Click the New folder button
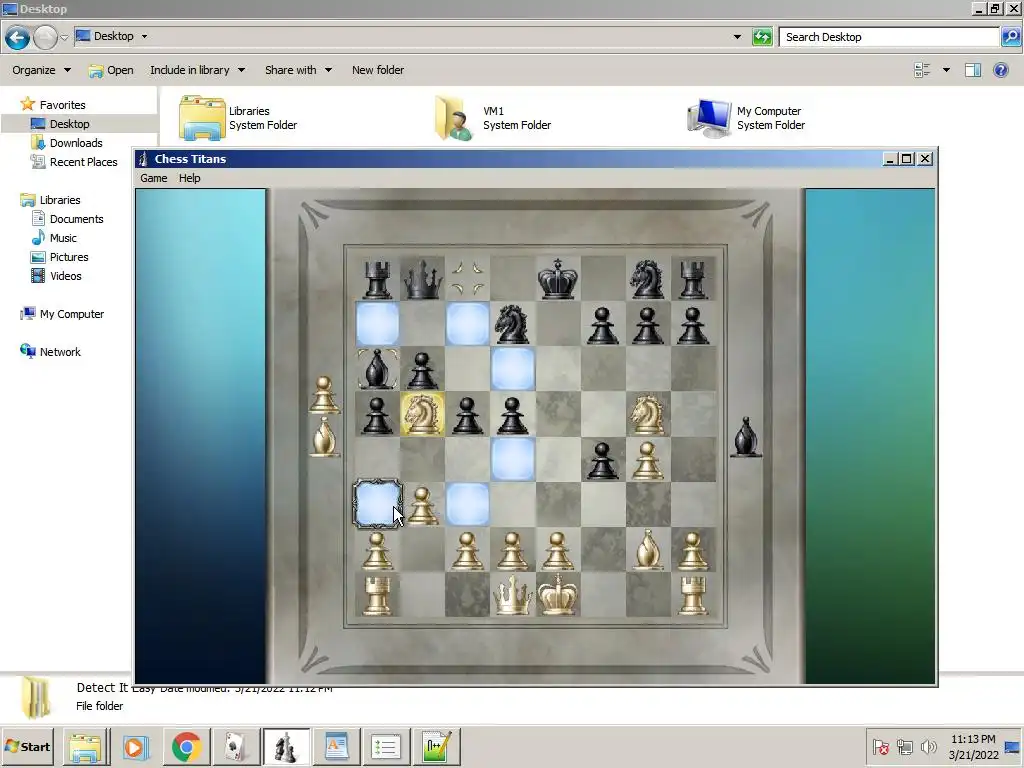This screenshot has width=1024, height=768. pyautogui.click(x=377, y=70)
